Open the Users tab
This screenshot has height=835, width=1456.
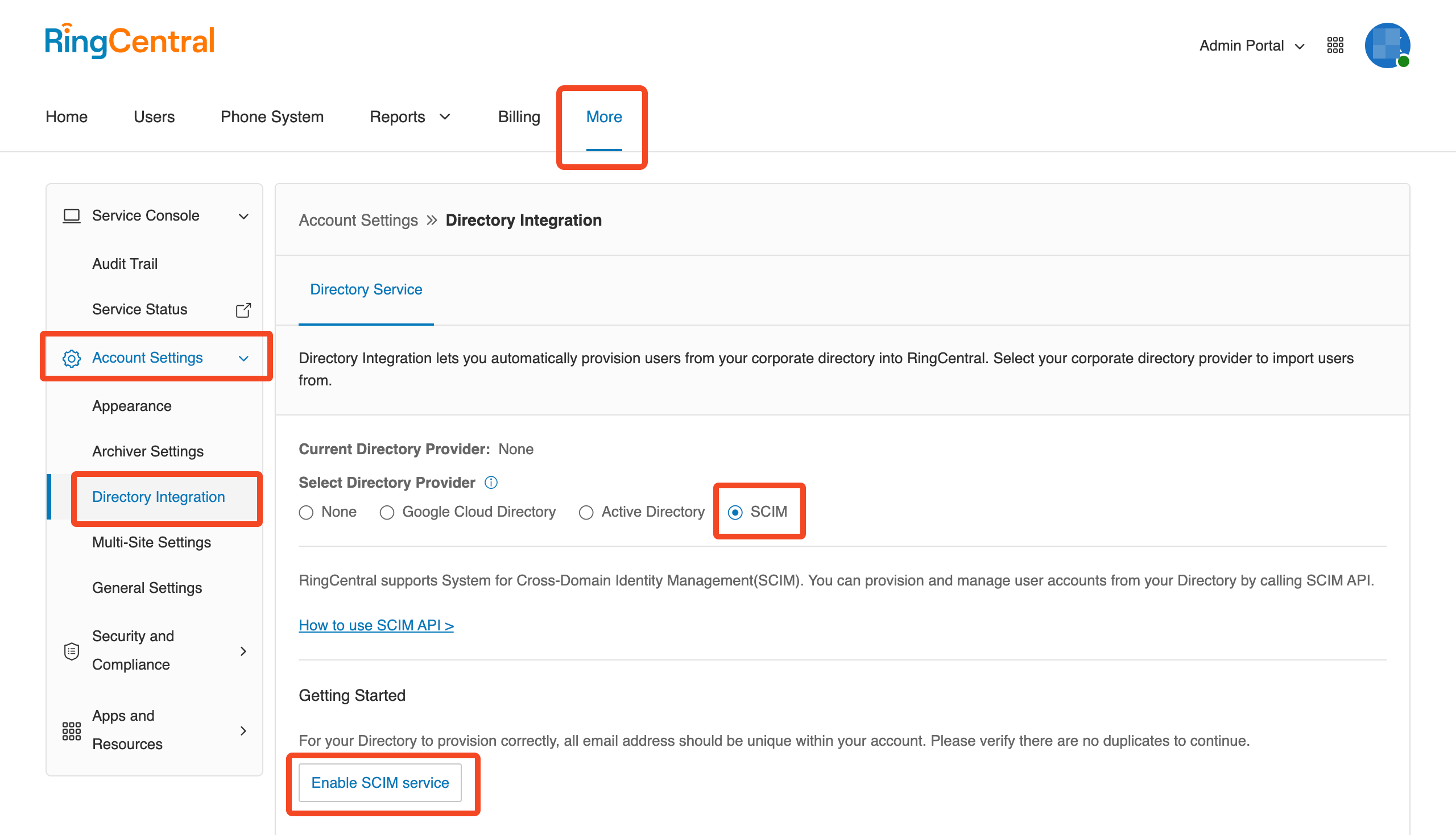point(154,117)
